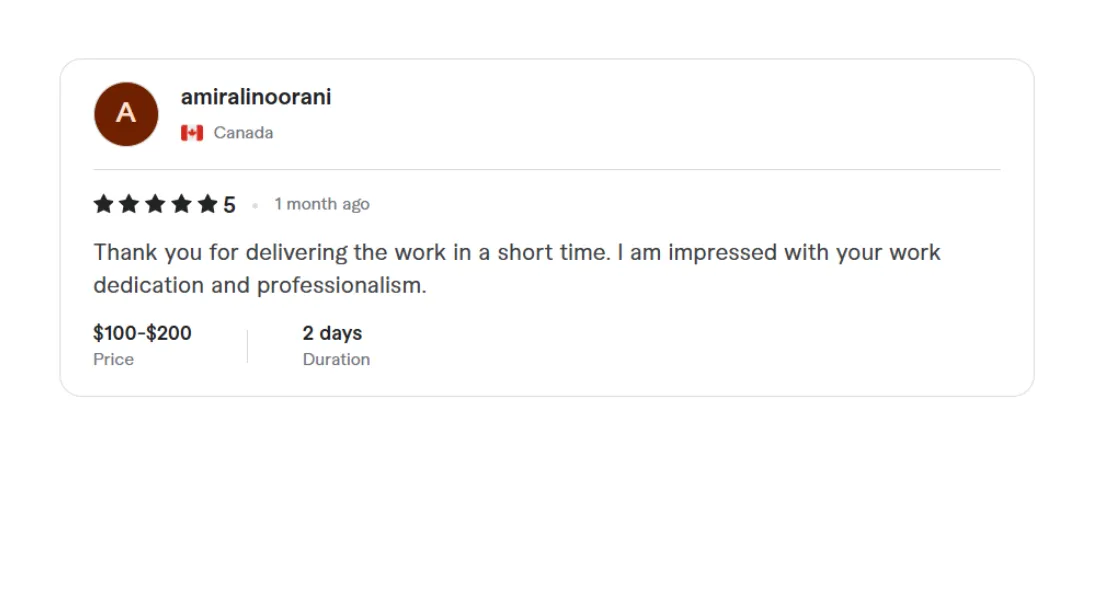Click the "Price" label

[x=113, y=359]
